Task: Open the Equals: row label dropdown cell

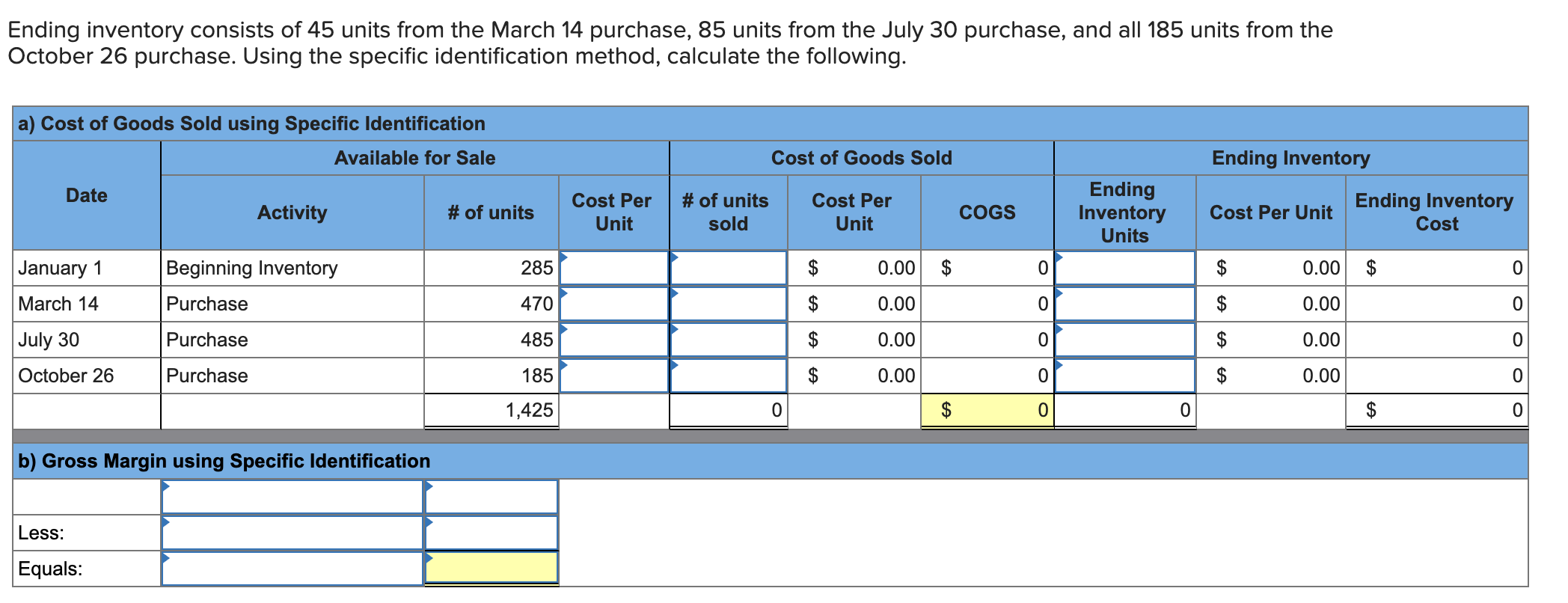Action: pos(293,569)
